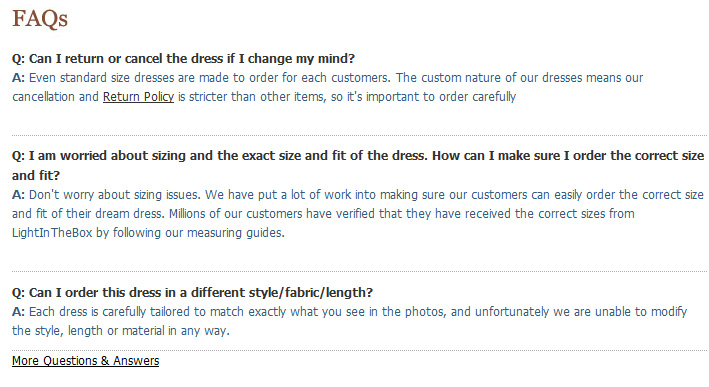The image size is (709, 387).
Task: Click the answer mentioning LightInTheBox measuring guides
Action: click(358, 214)
